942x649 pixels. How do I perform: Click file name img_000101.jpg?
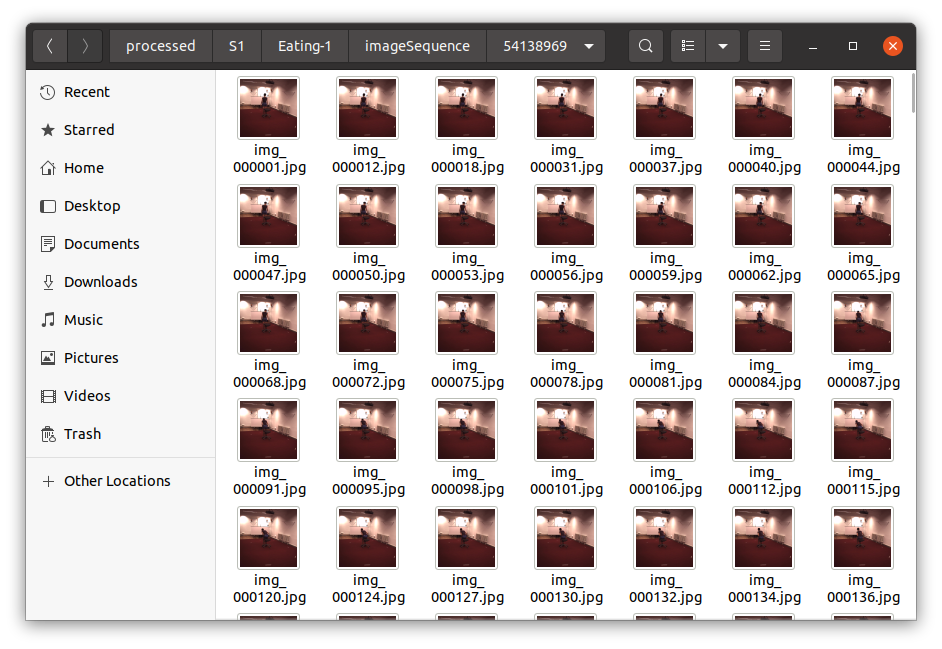(x=567, y=481)
